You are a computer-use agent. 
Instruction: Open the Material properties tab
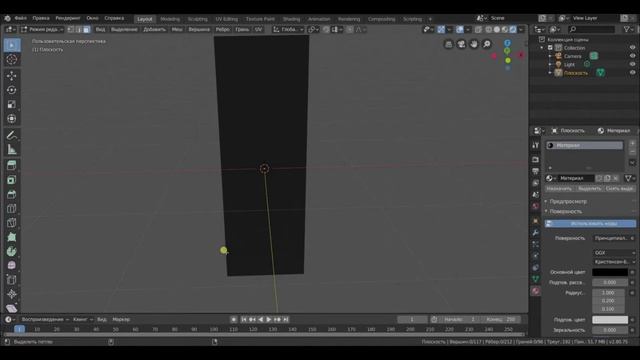coord(536,291)
